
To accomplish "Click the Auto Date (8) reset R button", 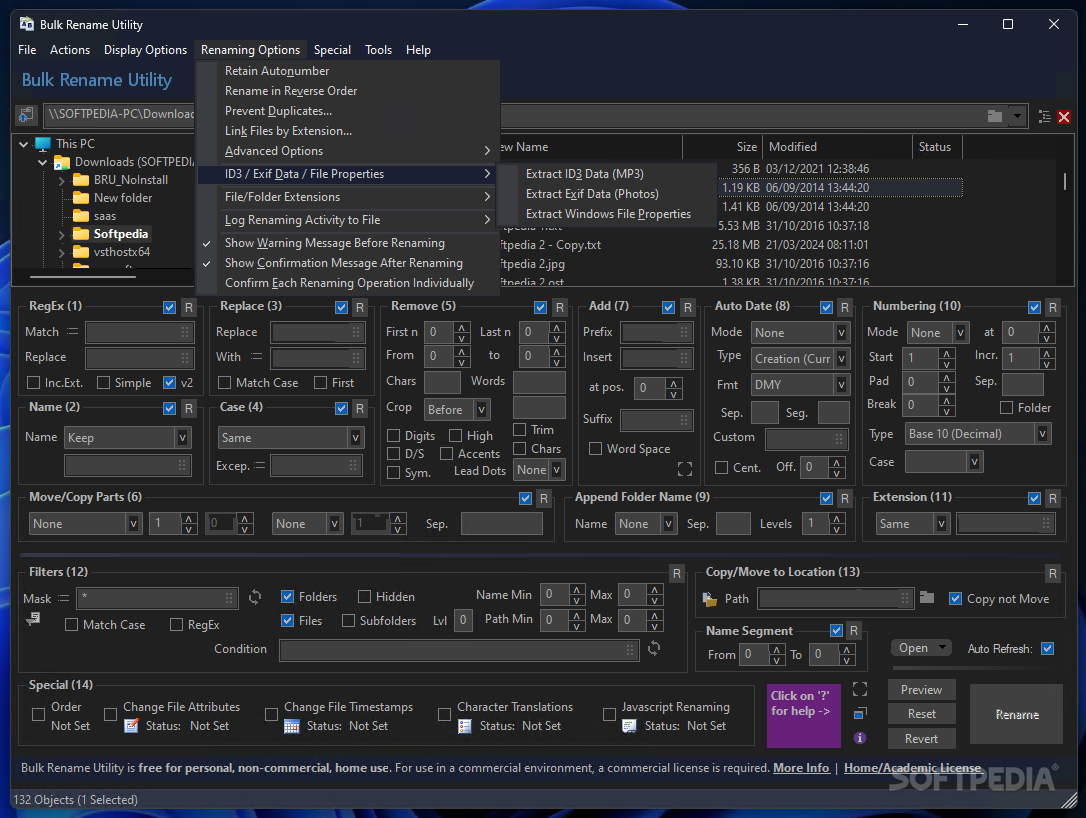I will (844, 308).
